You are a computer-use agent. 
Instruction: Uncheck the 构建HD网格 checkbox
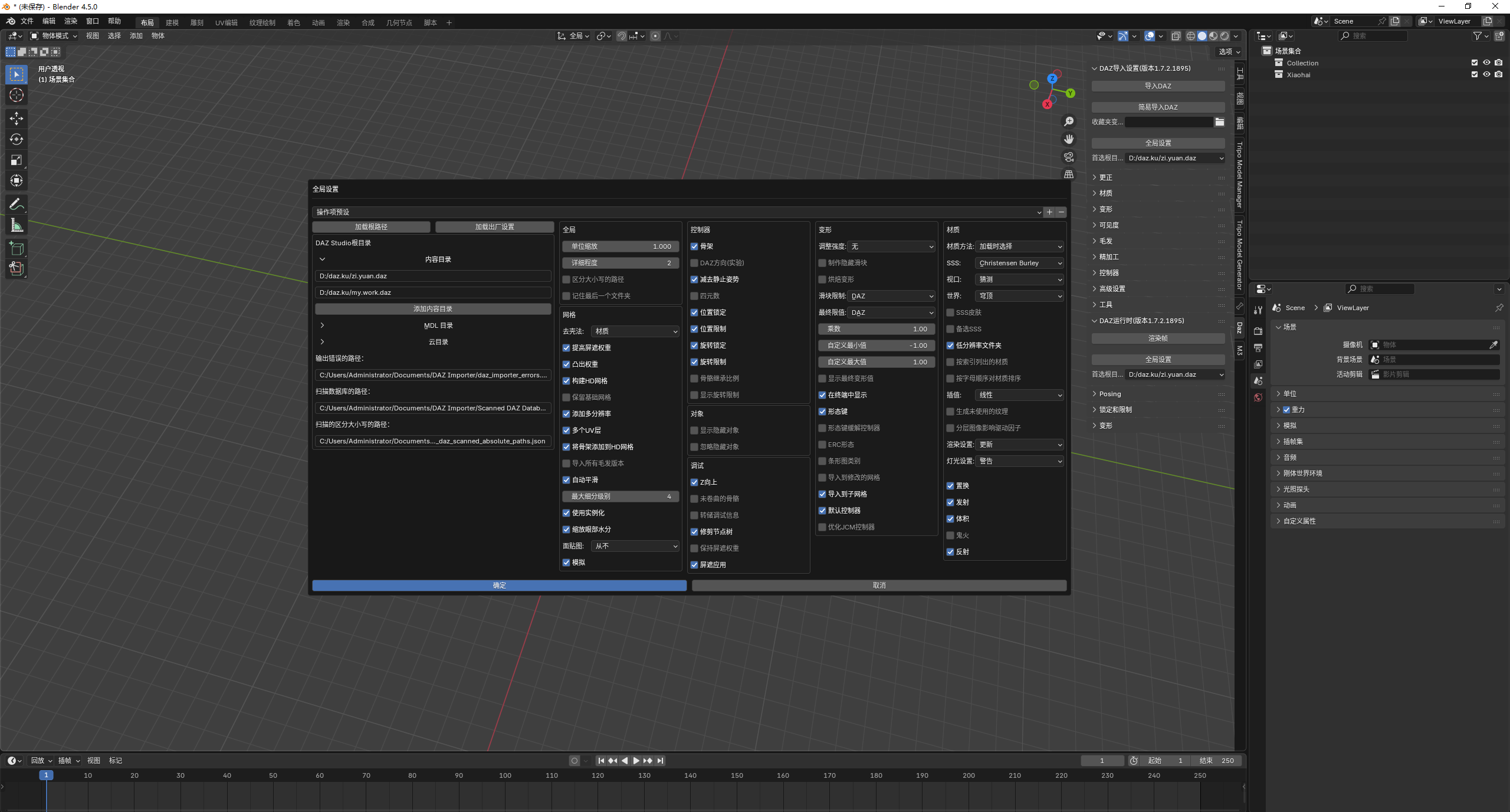pyautogui.click(x=566, y=381)
